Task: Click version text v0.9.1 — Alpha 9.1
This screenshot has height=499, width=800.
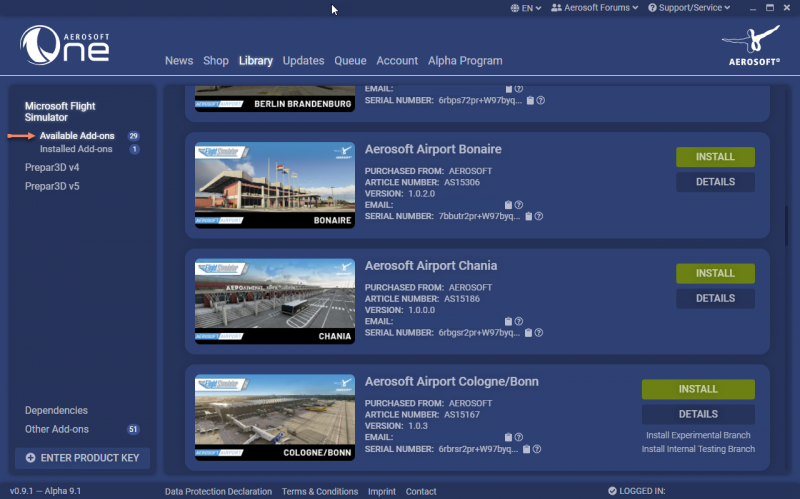Action: 45,491
